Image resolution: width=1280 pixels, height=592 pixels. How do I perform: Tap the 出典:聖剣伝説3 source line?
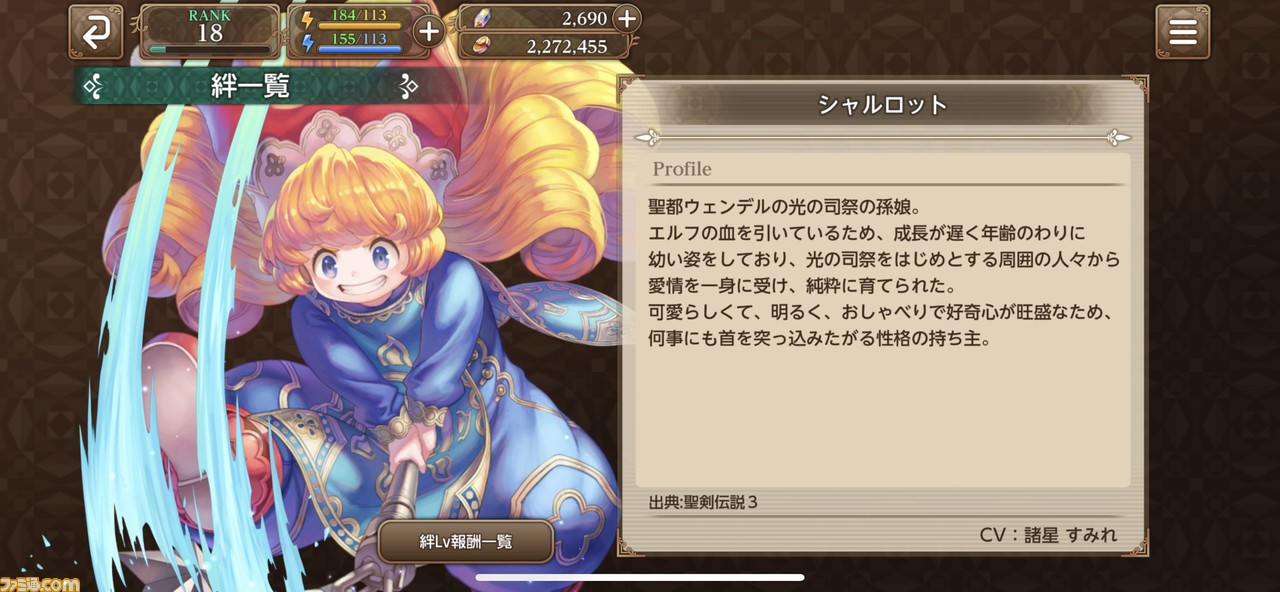click(x=704, y=502)
